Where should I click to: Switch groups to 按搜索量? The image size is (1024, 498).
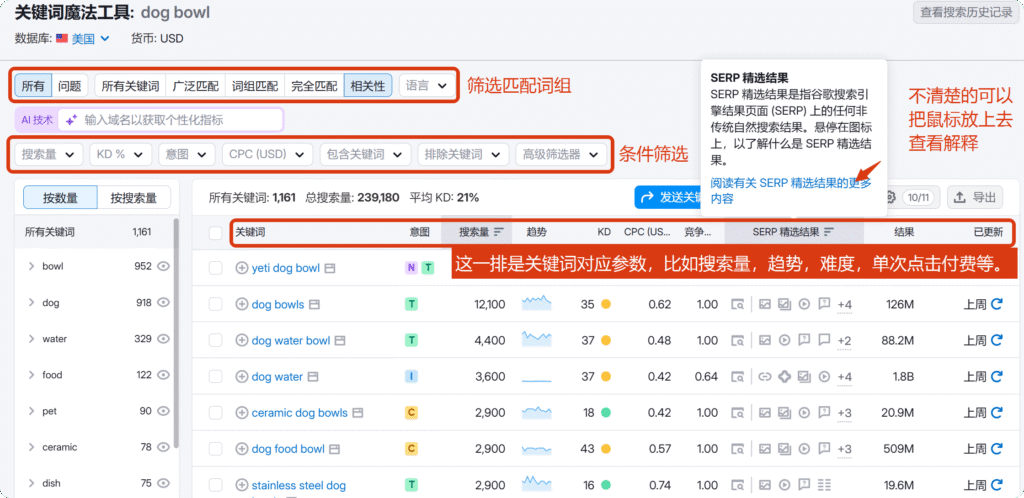[x=134, y=197]
